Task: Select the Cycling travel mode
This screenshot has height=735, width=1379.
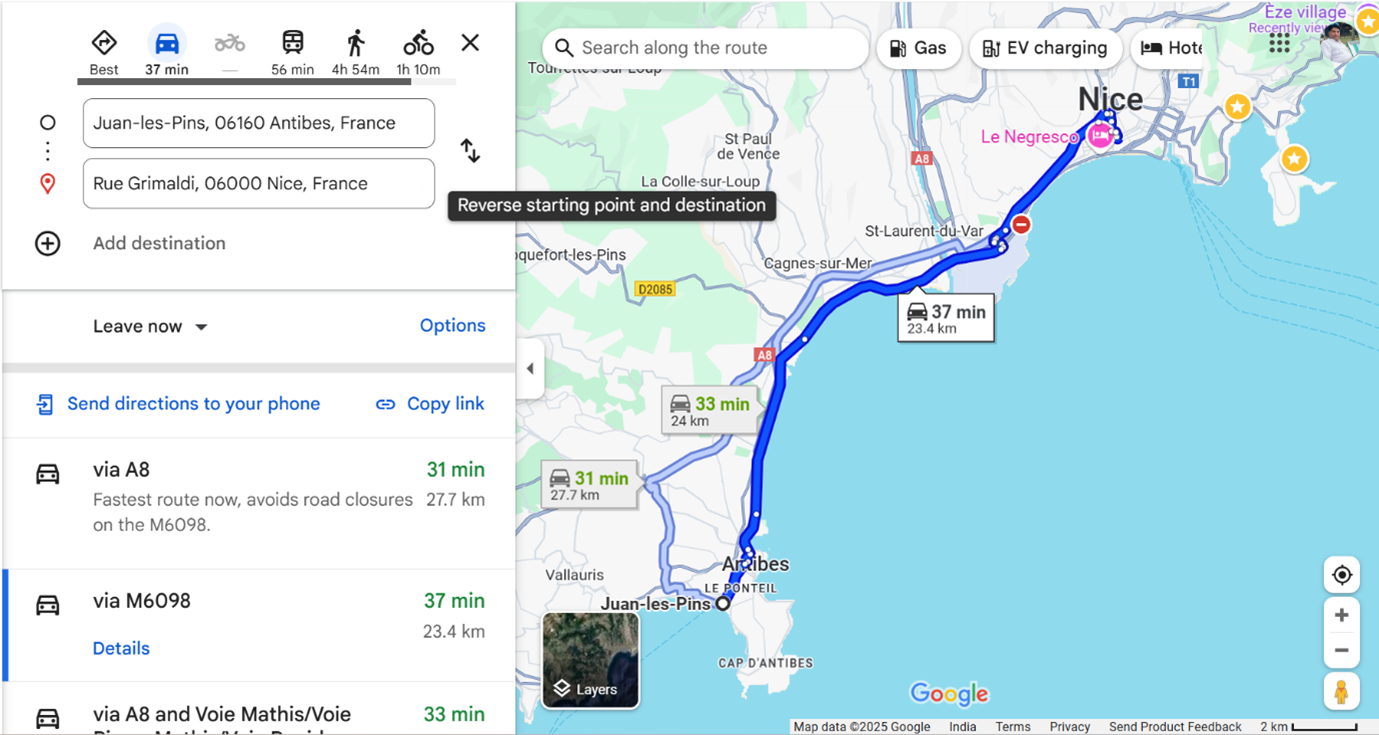Action: [x=418, y=43]
